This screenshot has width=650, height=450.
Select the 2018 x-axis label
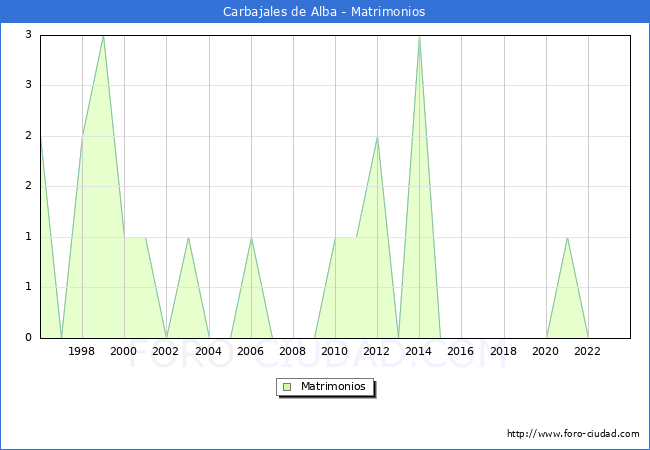(x=504, y=351)
